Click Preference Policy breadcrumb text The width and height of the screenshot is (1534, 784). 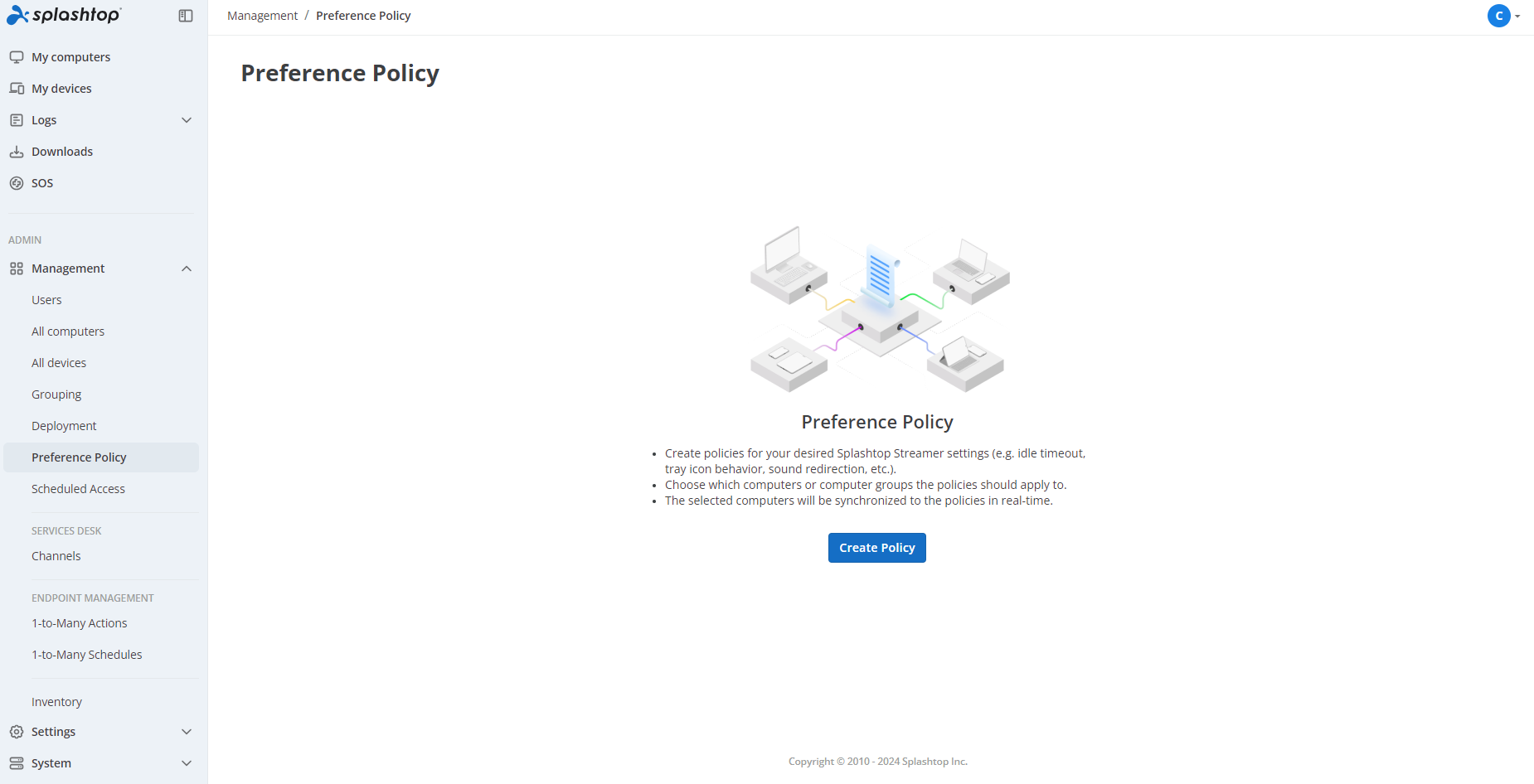[363, 16]
